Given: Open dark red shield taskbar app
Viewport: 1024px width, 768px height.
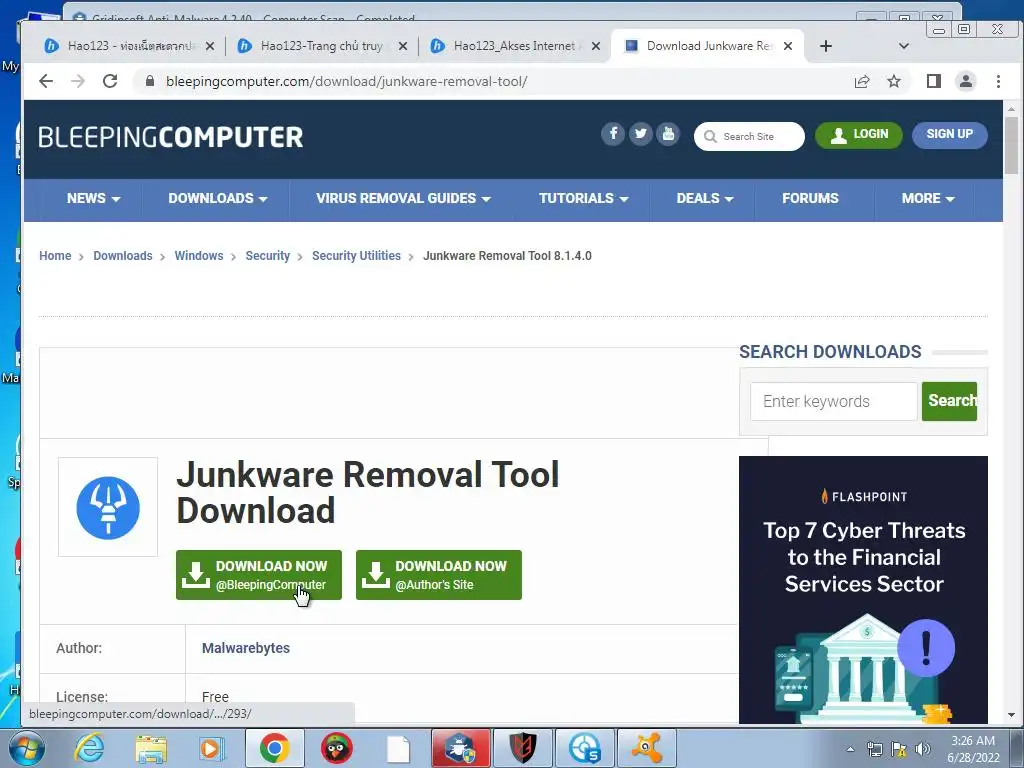Looking at the screenshot, I should click(x=522, y=748).
